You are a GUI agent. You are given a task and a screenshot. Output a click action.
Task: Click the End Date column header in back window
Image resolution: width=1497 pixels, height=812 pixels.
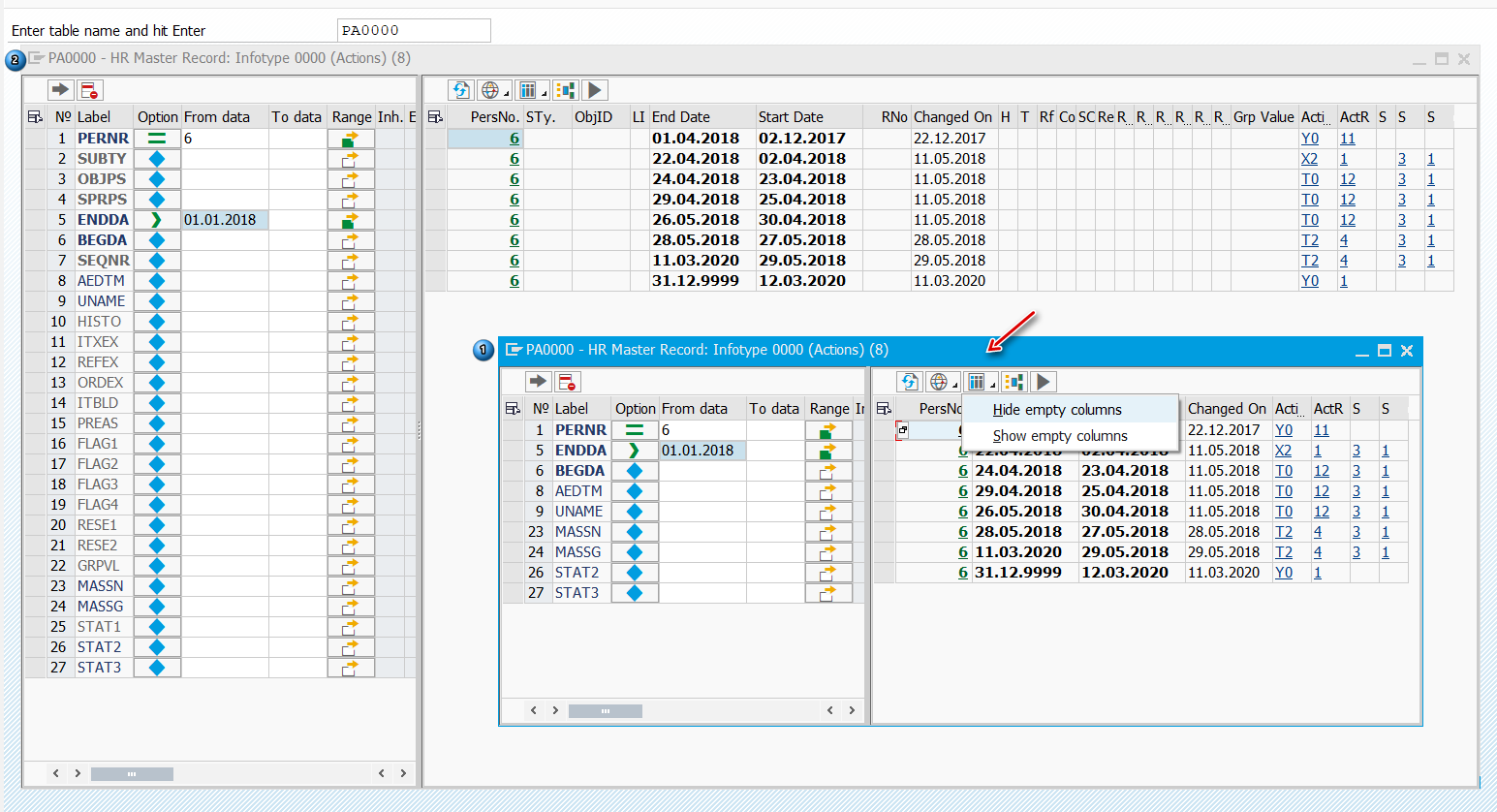(702, 117)
